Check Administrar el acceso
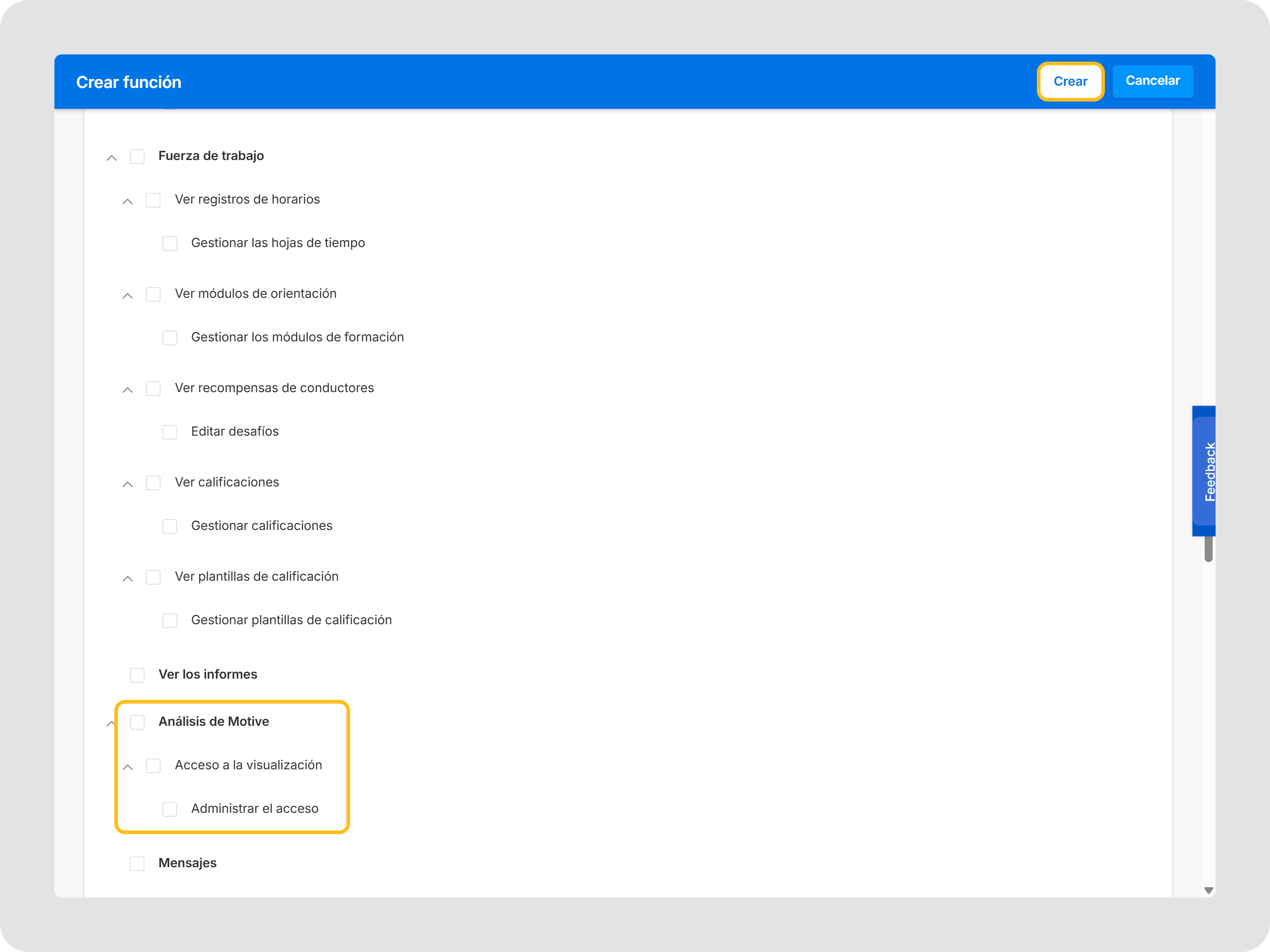1270x952 pixels. point(170,809)
